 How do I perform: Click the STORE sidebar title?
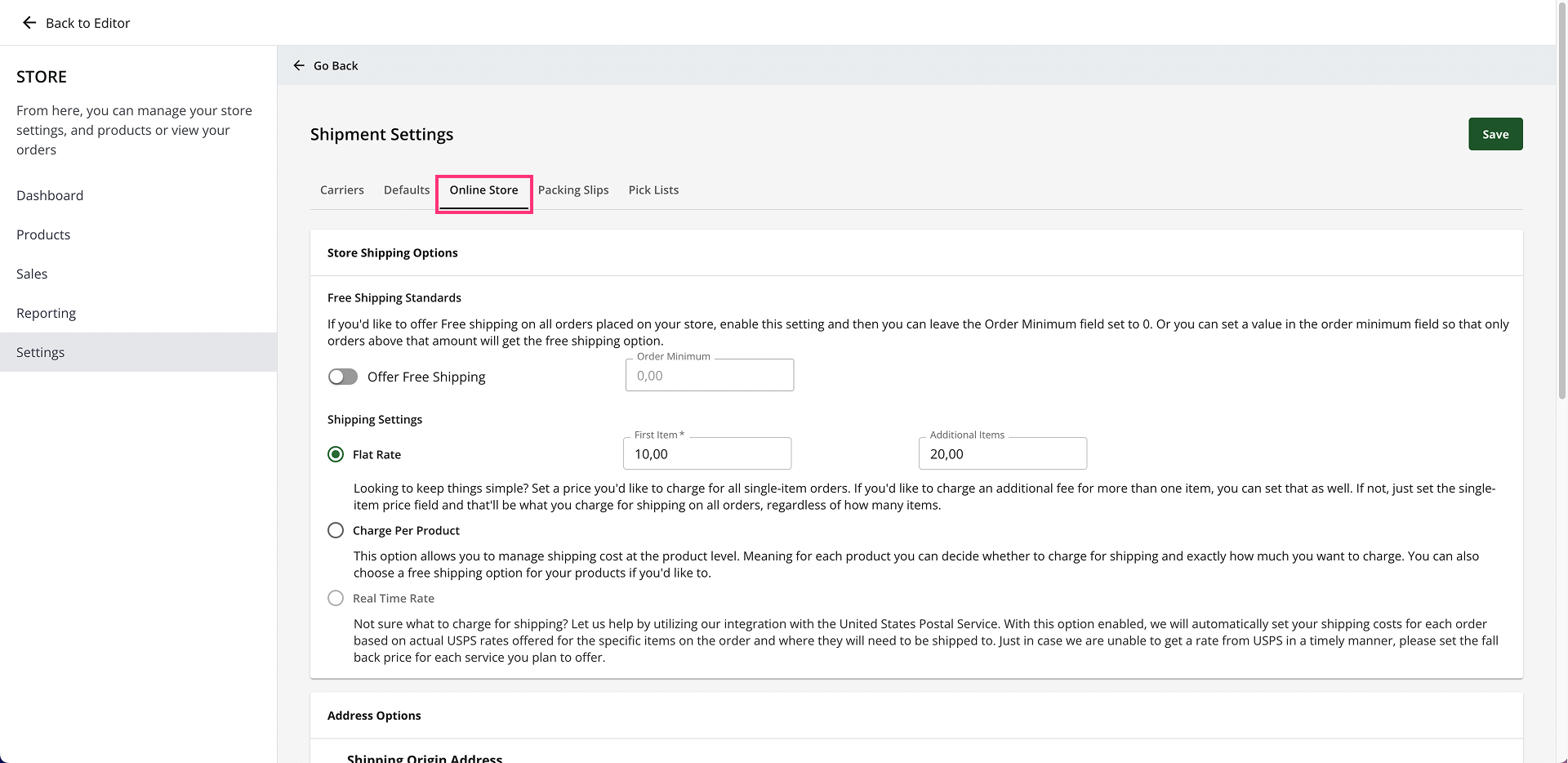(x=42, y=77)
